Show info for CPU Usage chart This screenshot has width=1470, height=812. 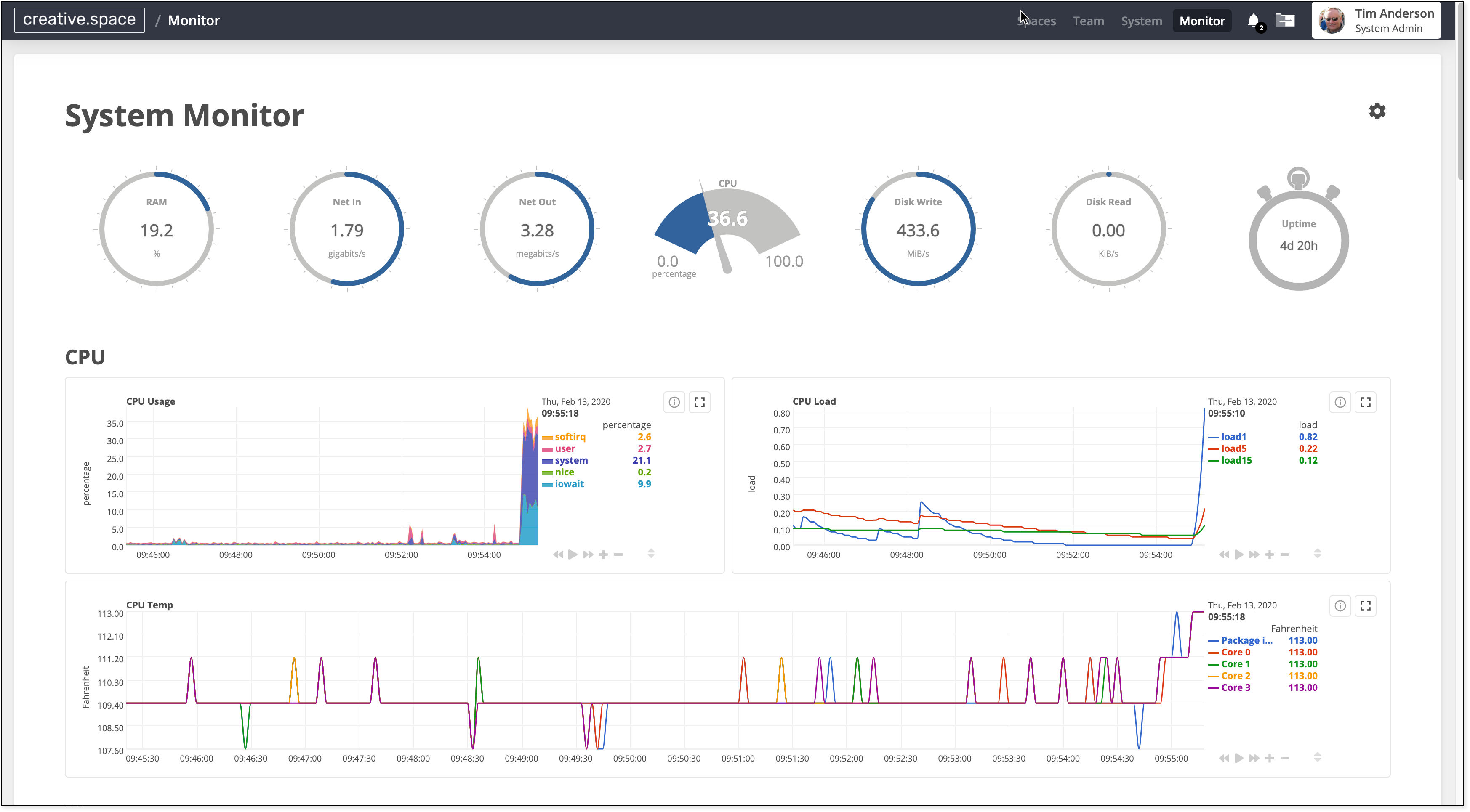click(x=674, y=402)
